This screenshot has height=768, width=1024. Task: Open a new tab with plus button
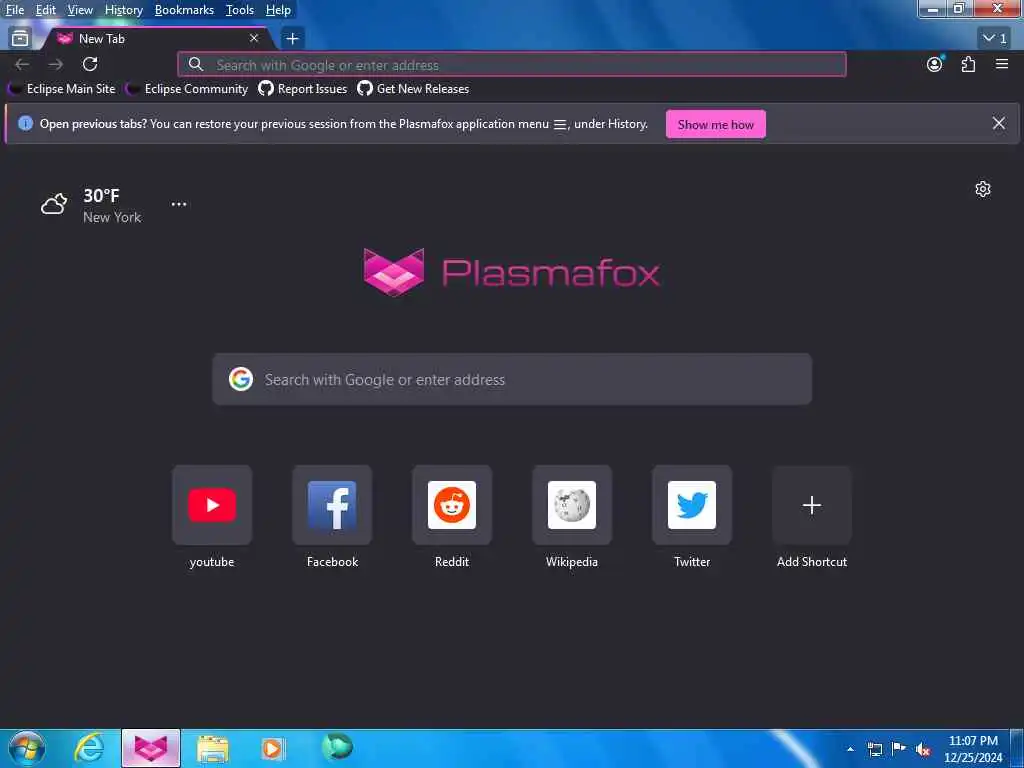point(293,39)
